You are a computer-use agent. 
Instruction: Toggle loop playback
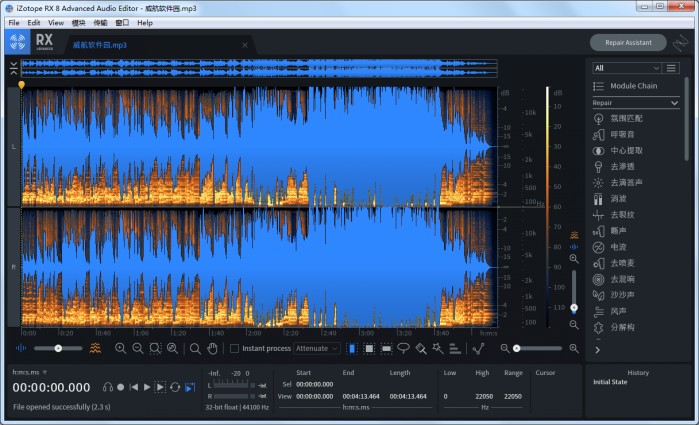175,387
